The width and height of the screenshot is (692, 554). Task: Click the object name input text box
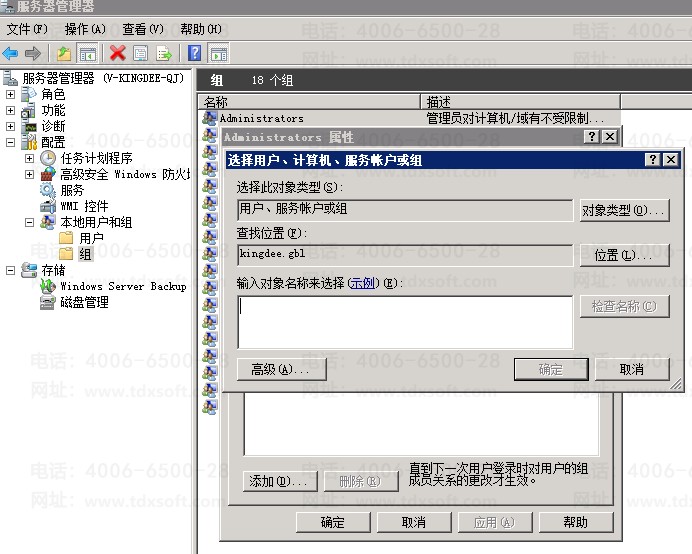(405, 321)
